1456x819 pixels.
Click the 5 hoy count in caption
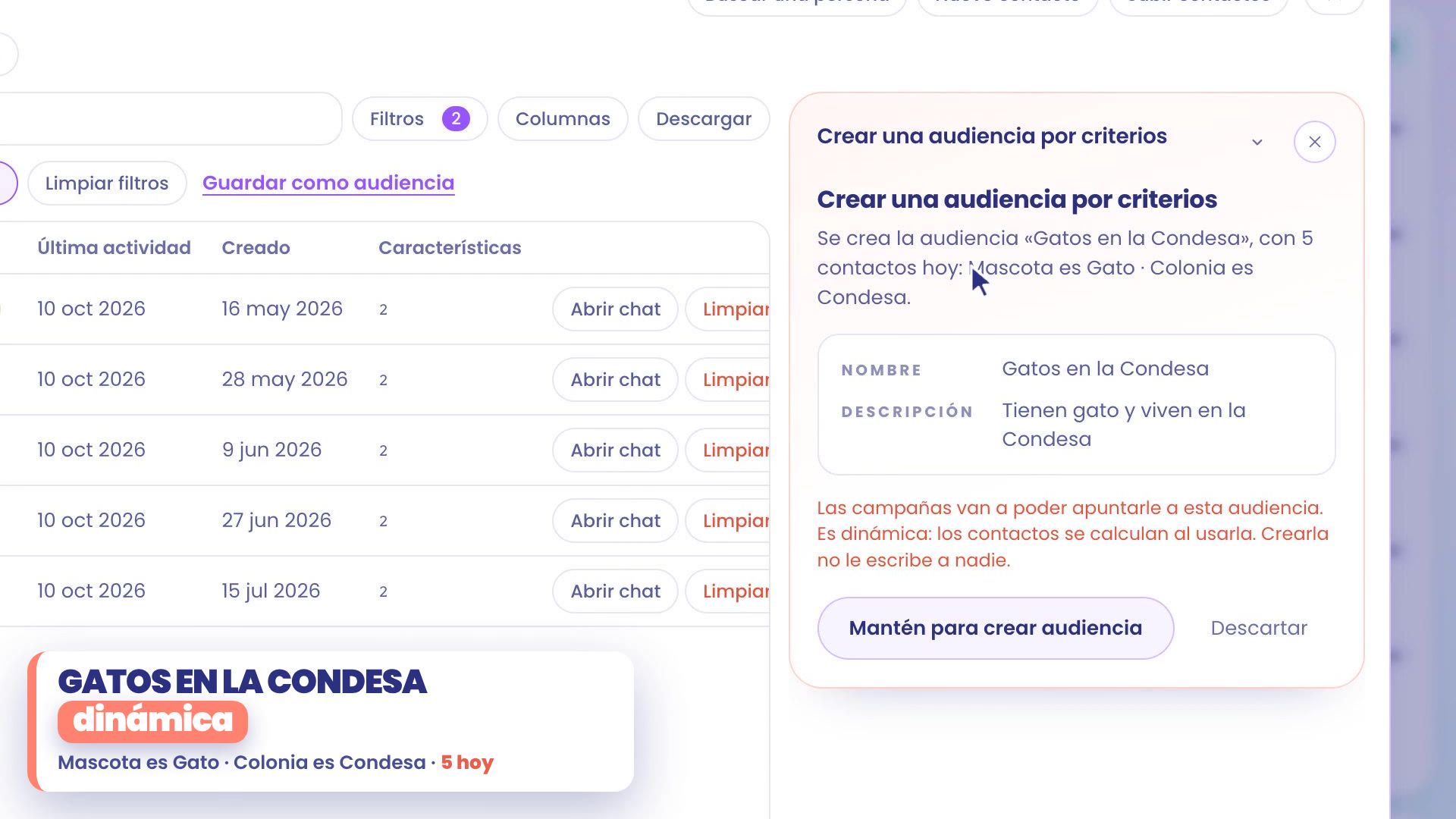467,763
